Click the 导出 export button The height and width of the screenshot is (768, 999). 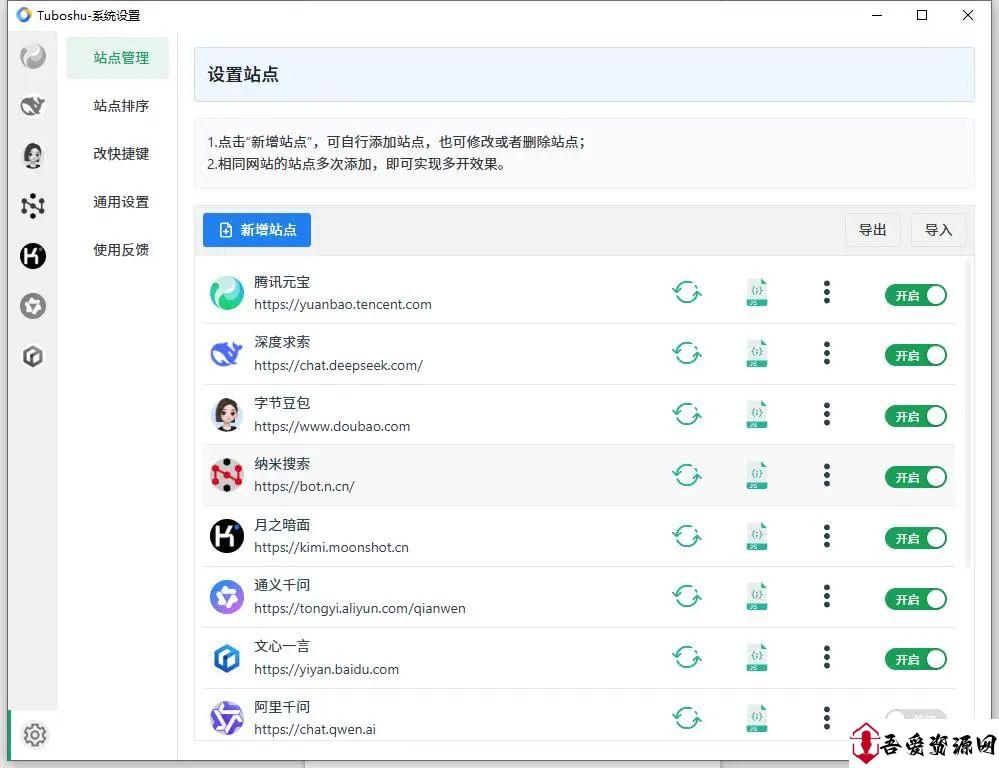click(x=872, y=229)
